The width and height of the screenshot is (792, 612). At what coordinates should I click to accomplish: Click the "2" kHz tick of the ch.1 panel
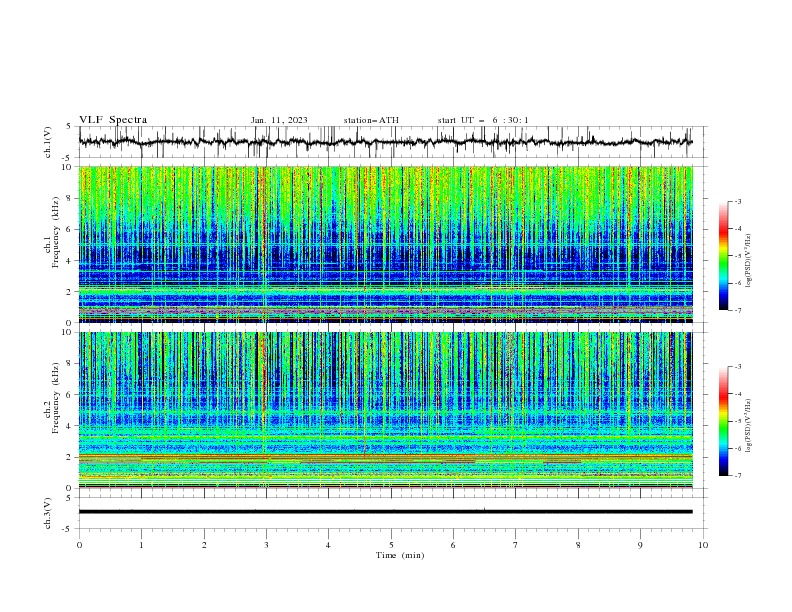71,291
